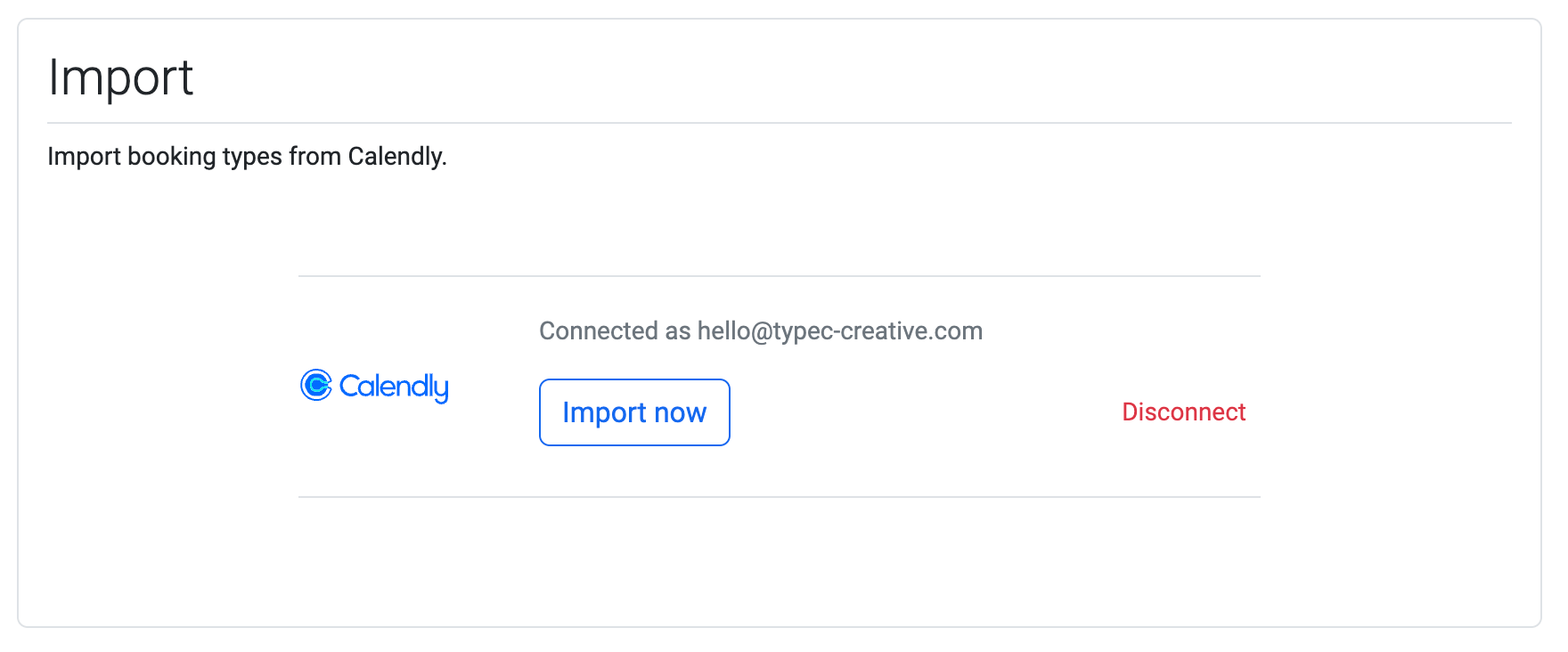Click the connected email hello@typec-creative.com
Viewport: 1568px width, 652px height.
click(839, 331)
